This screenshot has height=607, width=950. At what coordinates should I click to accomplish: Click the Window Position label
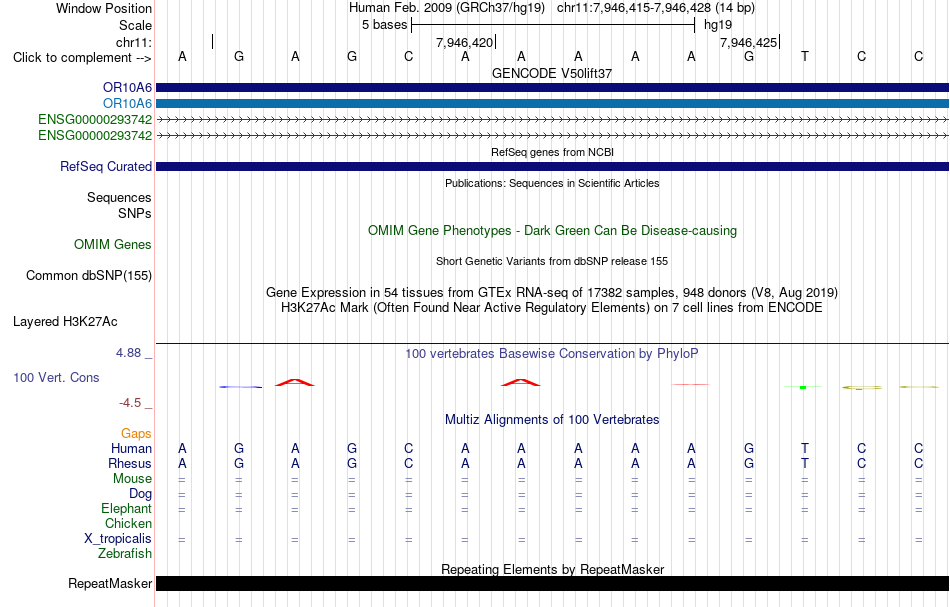point(104,8)
